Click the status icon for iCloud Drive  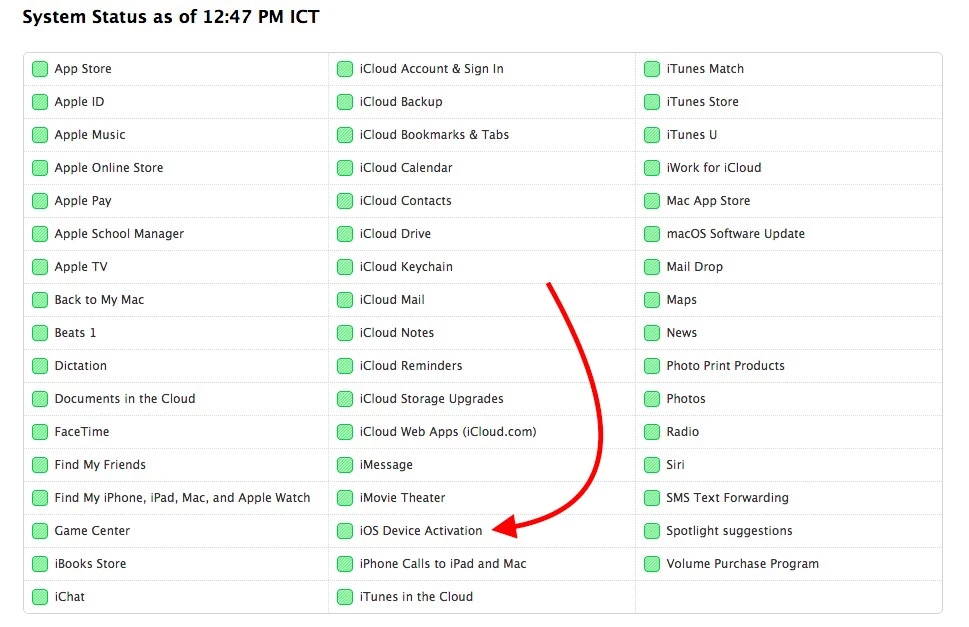tap(345, 234)
